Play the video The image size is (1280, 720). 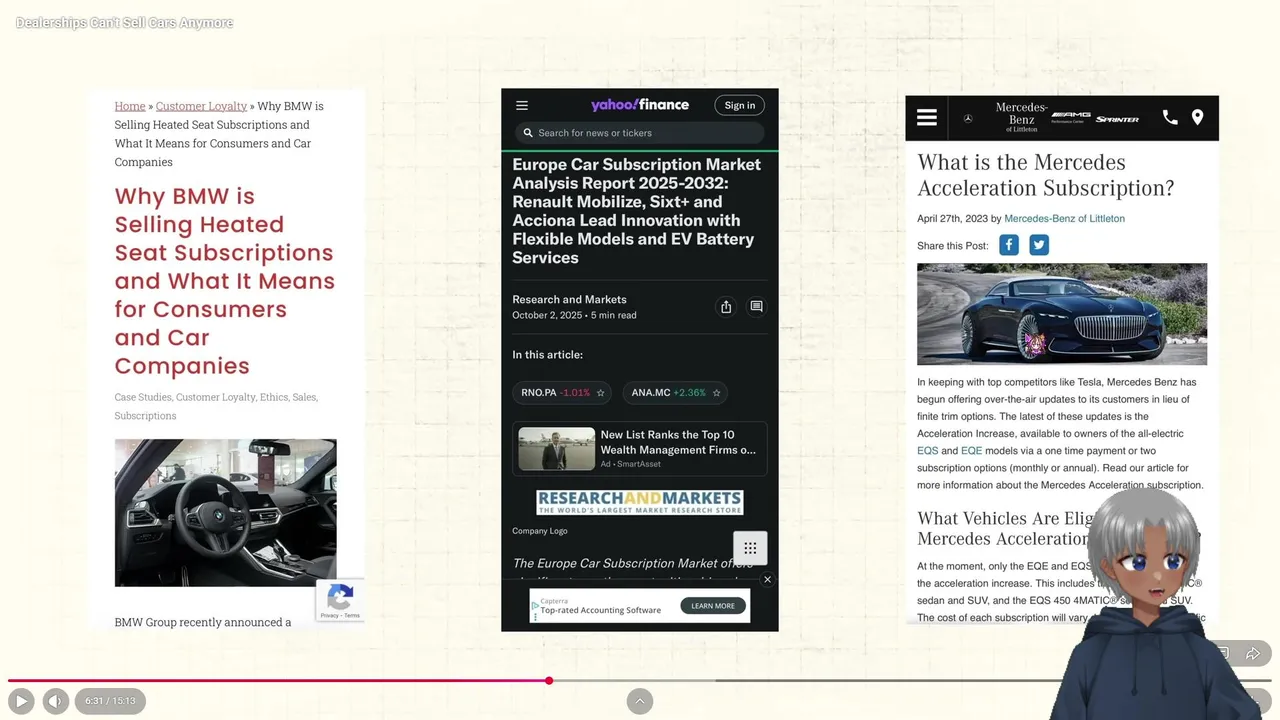(x=20, y=701)
